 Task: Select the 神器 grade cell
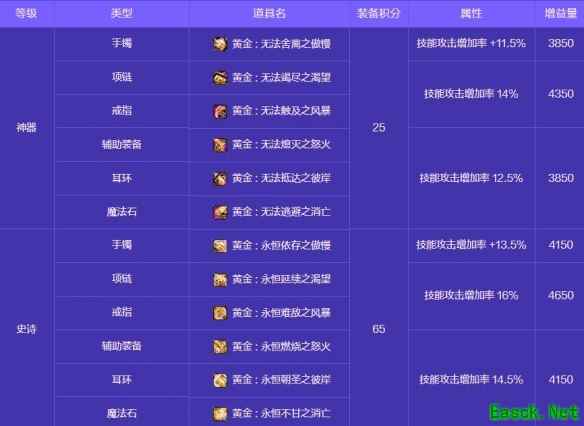pos(26,128)
